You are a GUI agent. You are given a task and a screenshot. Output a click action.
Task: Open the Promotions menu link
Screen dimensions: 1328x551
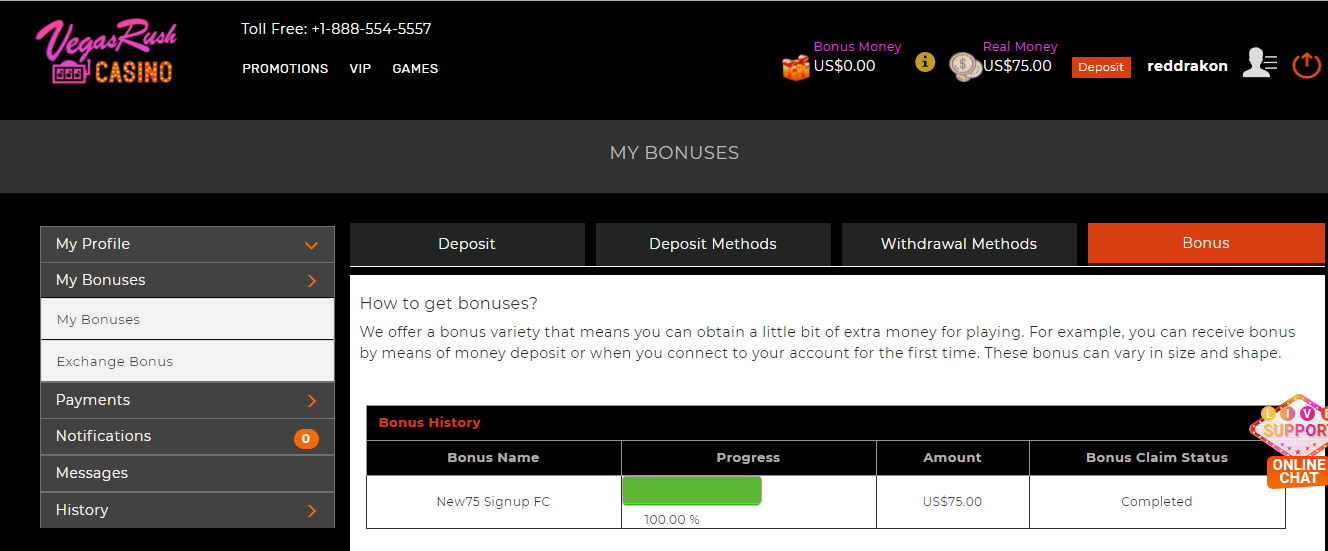285,69
